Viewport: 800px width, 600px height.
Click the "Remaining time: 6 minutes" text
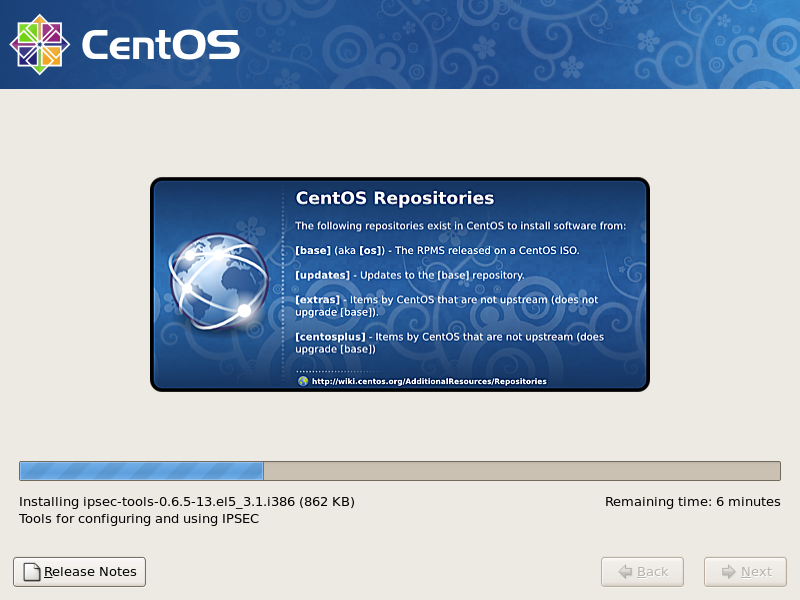(692, 502)
